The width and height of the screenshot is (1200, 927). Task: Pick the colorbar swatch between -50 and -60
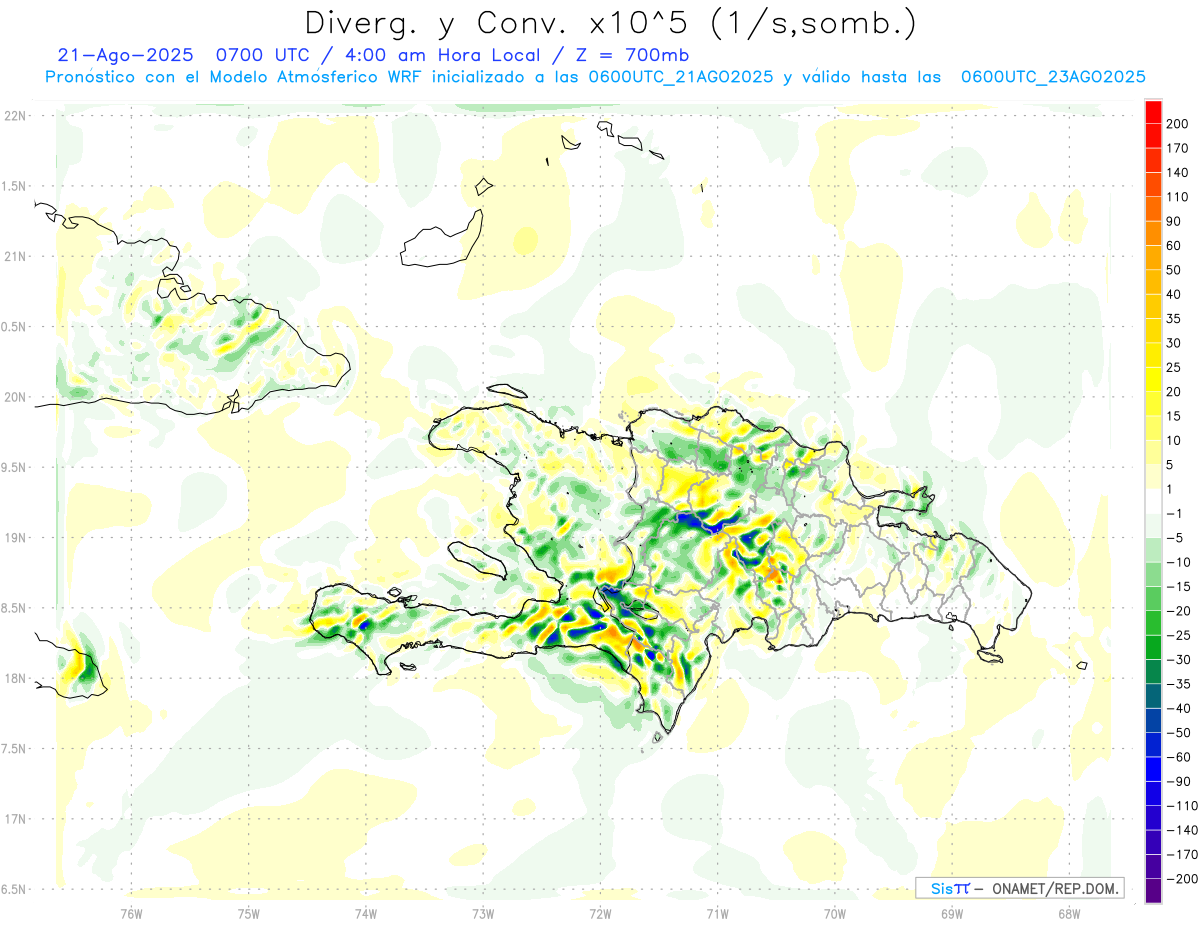coord(1153,746)
